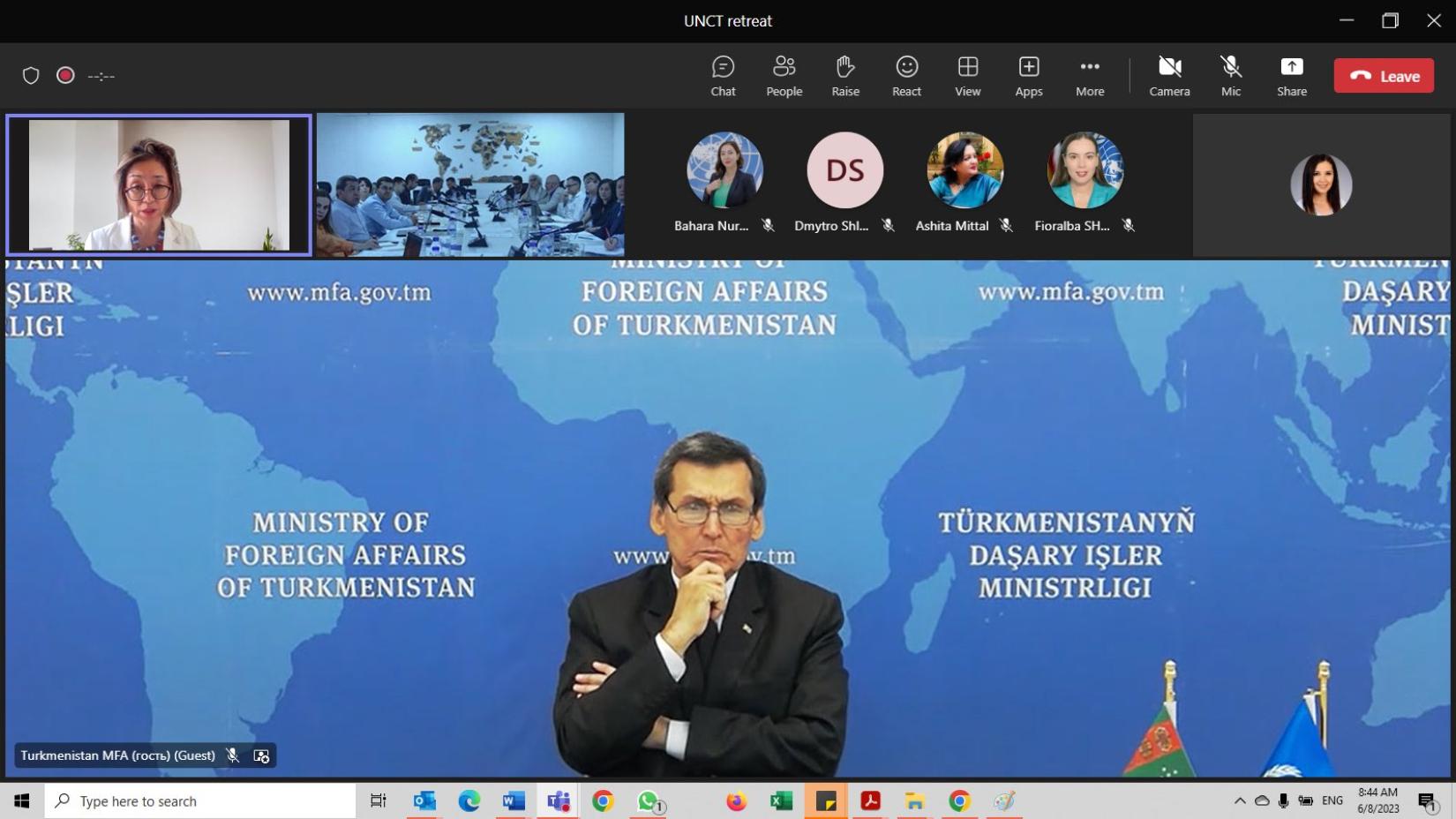
Task: Leave the UNCT retreat meeting
Action: coord(1384,76)
